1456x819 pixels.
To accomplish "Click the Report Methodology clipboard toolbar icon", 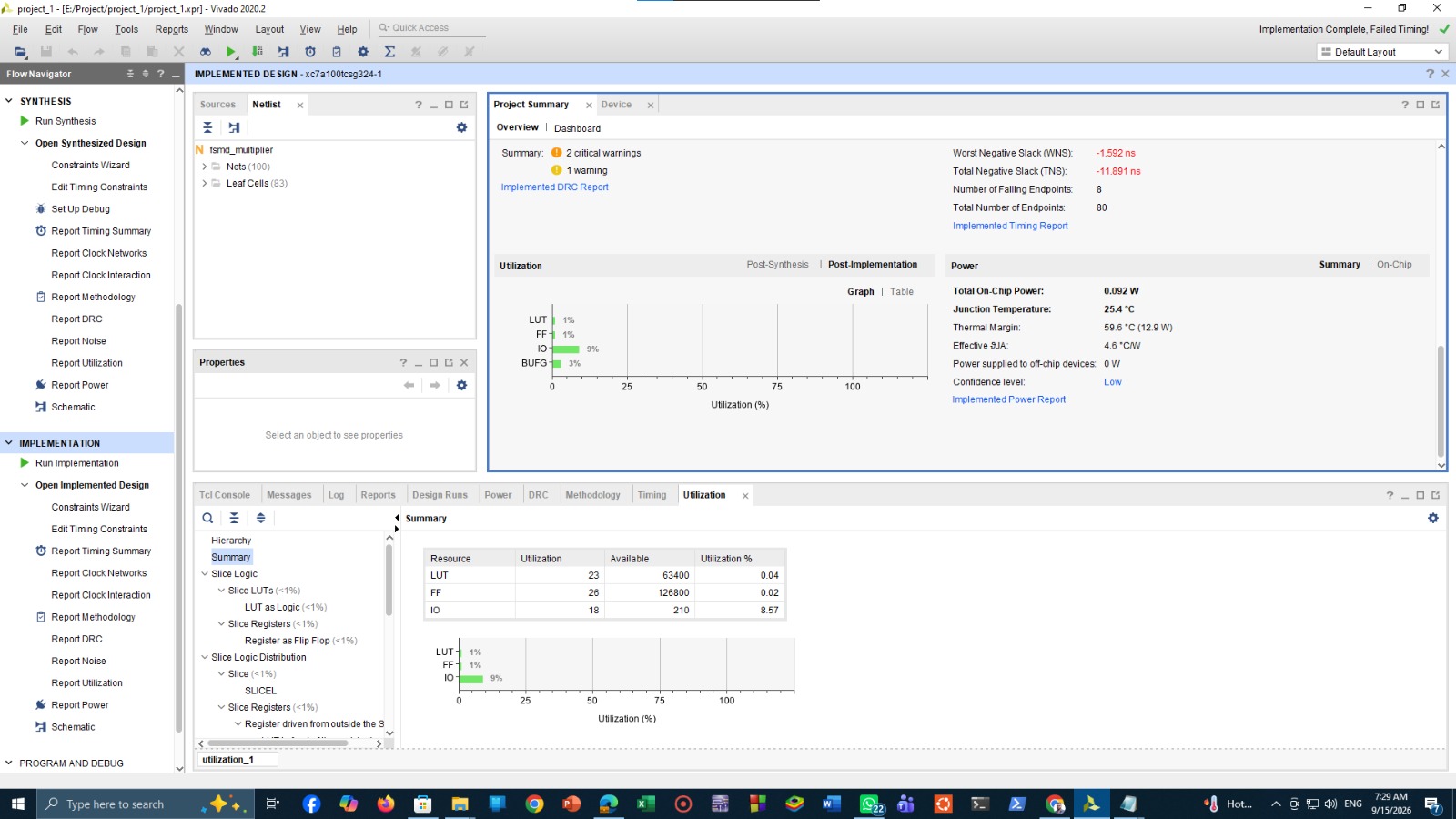I will coord(337,52).
